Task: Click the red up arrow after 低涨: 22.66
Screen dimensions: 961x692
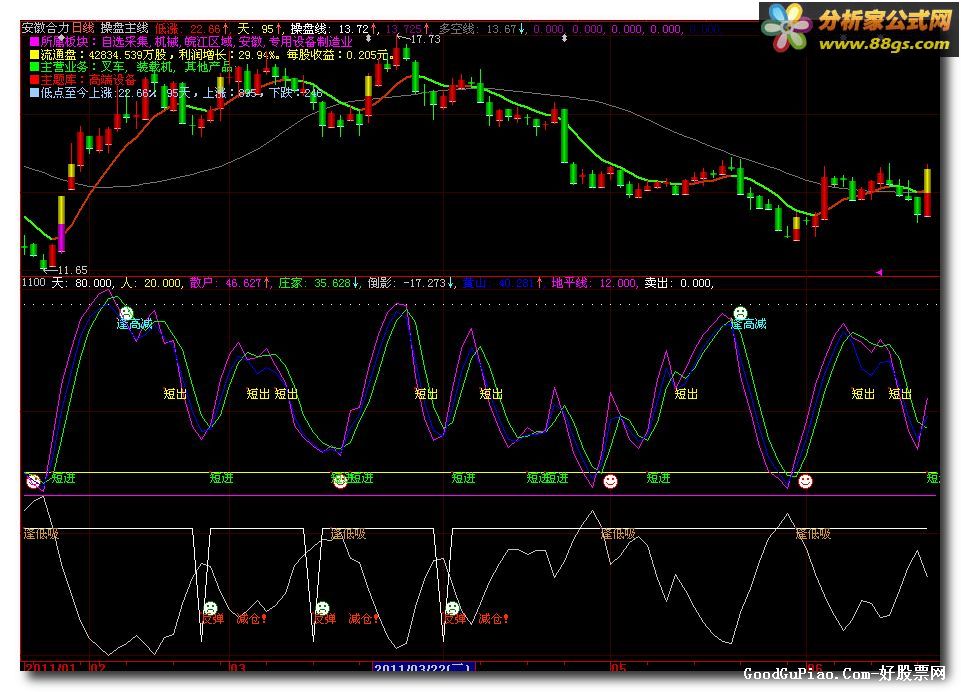Action: (x=226, y=29)
